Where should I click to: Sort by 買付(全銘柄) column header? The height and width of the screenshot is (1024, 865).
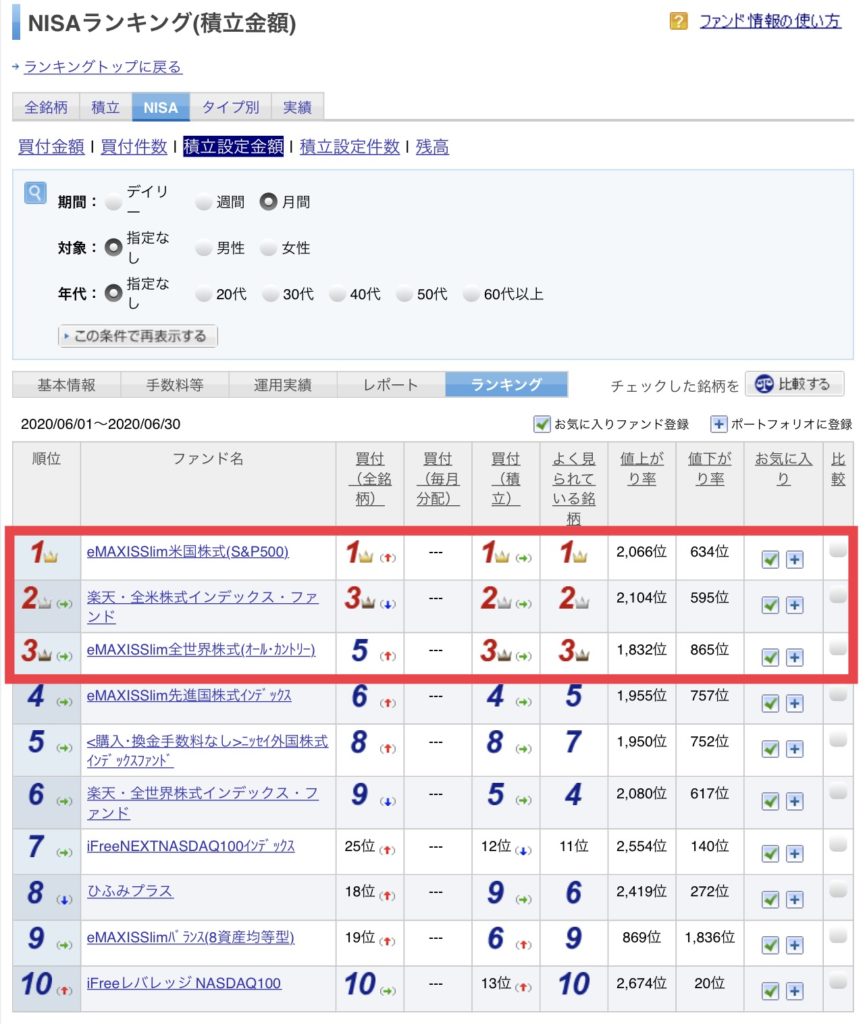tap(370, 478)
